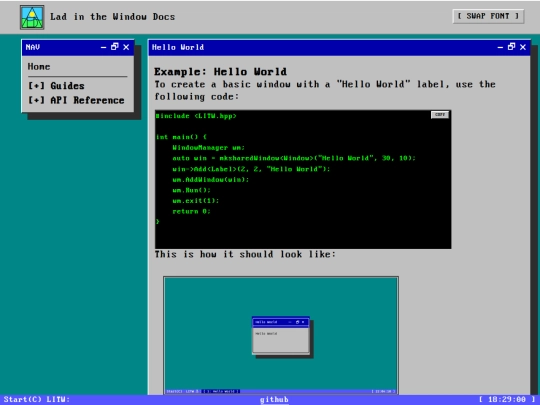The width and height of the screenshot is (540, 405).
Task: Copy the code block with the Copy button
Action: coord(440,115)
